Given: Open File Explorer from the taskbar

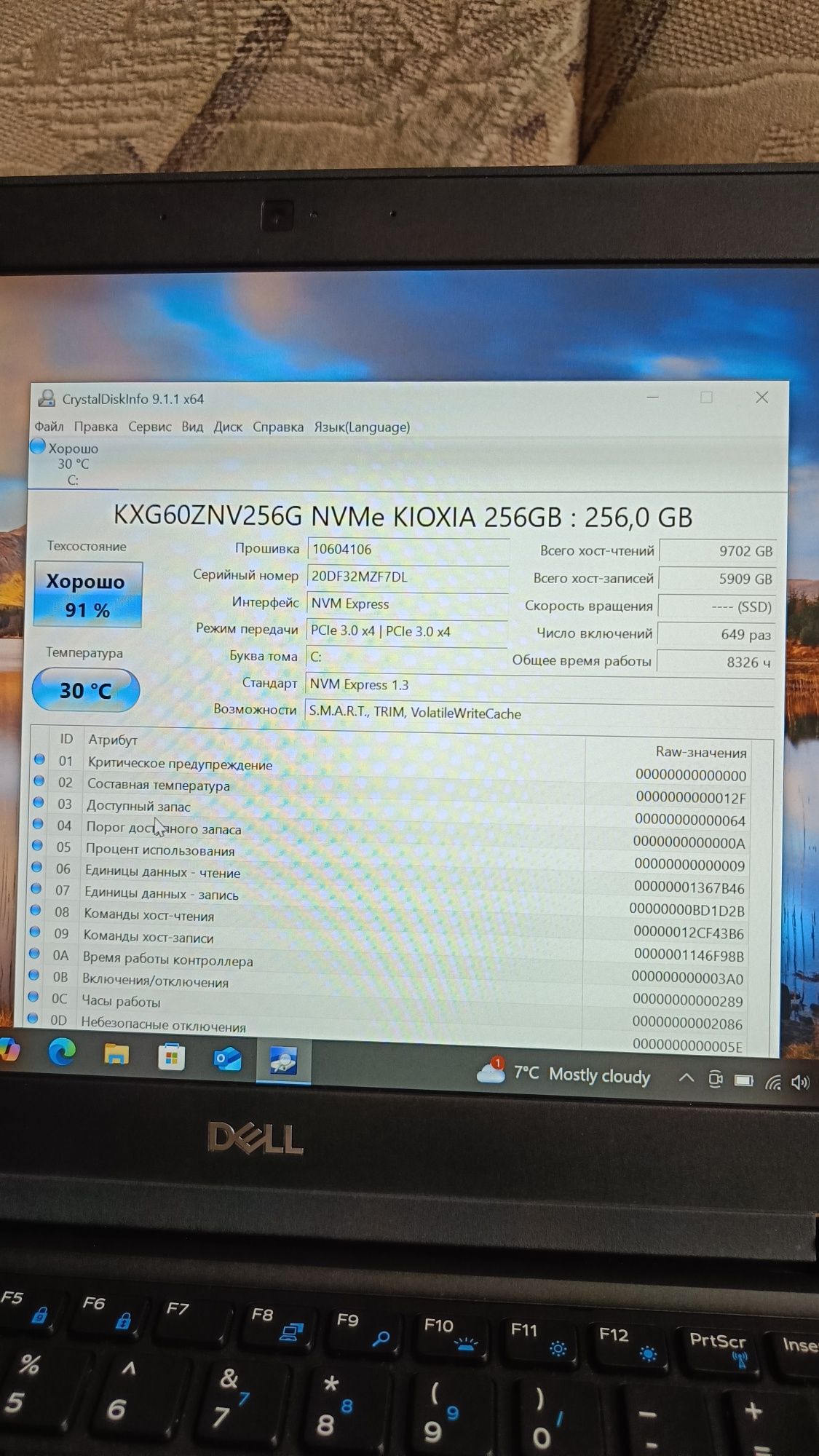Looking at the screenshot, I should click(116, 1055).
